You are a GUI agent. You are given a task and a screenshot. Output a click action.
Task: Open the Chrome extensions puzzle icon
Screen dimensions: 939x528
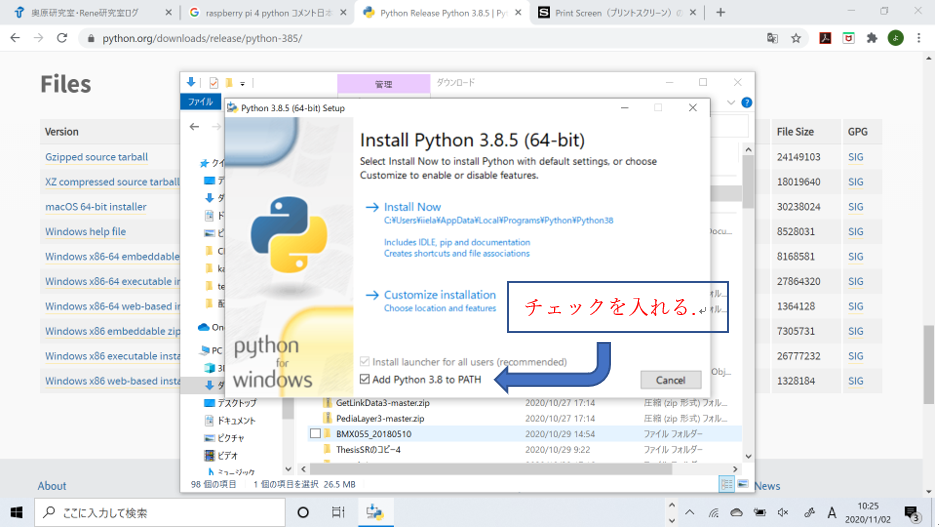pos(872,38)
